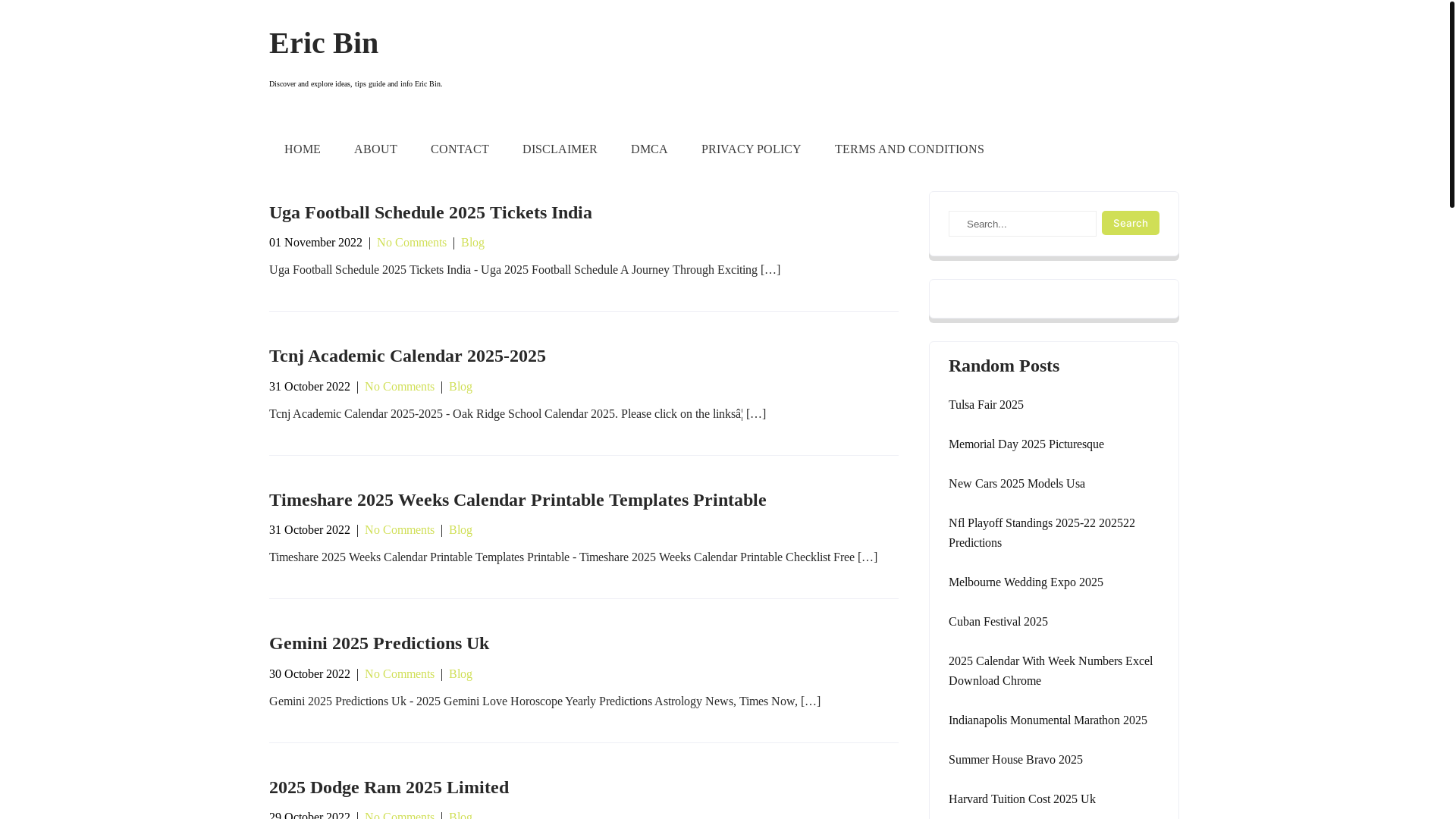
Task: Open New Cars 2025 Models Usa post
Action: pyautogui.click(x=1017, y=484)
